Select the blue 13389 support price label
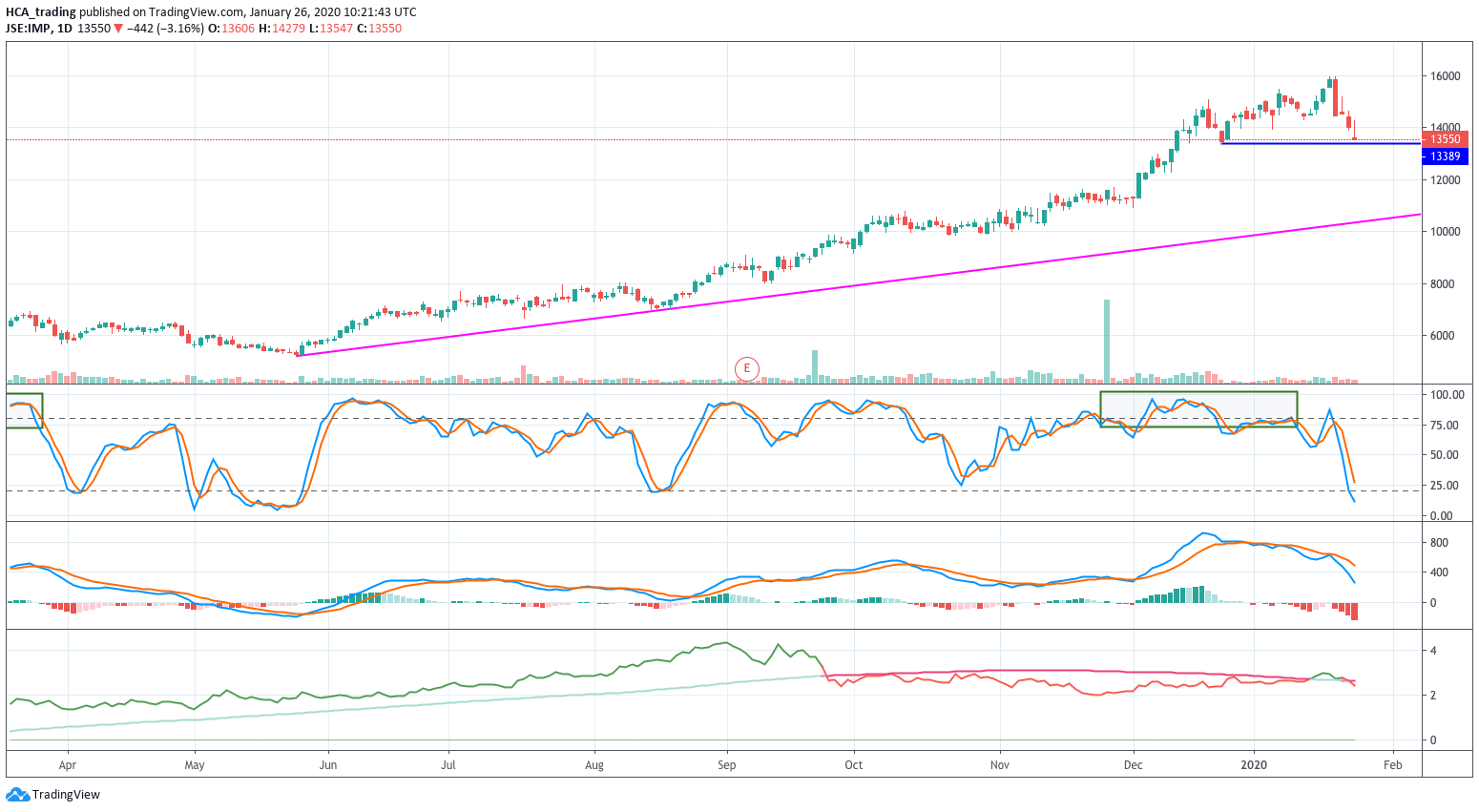Screen dimensions: 1479x812 click(1445, 156)
